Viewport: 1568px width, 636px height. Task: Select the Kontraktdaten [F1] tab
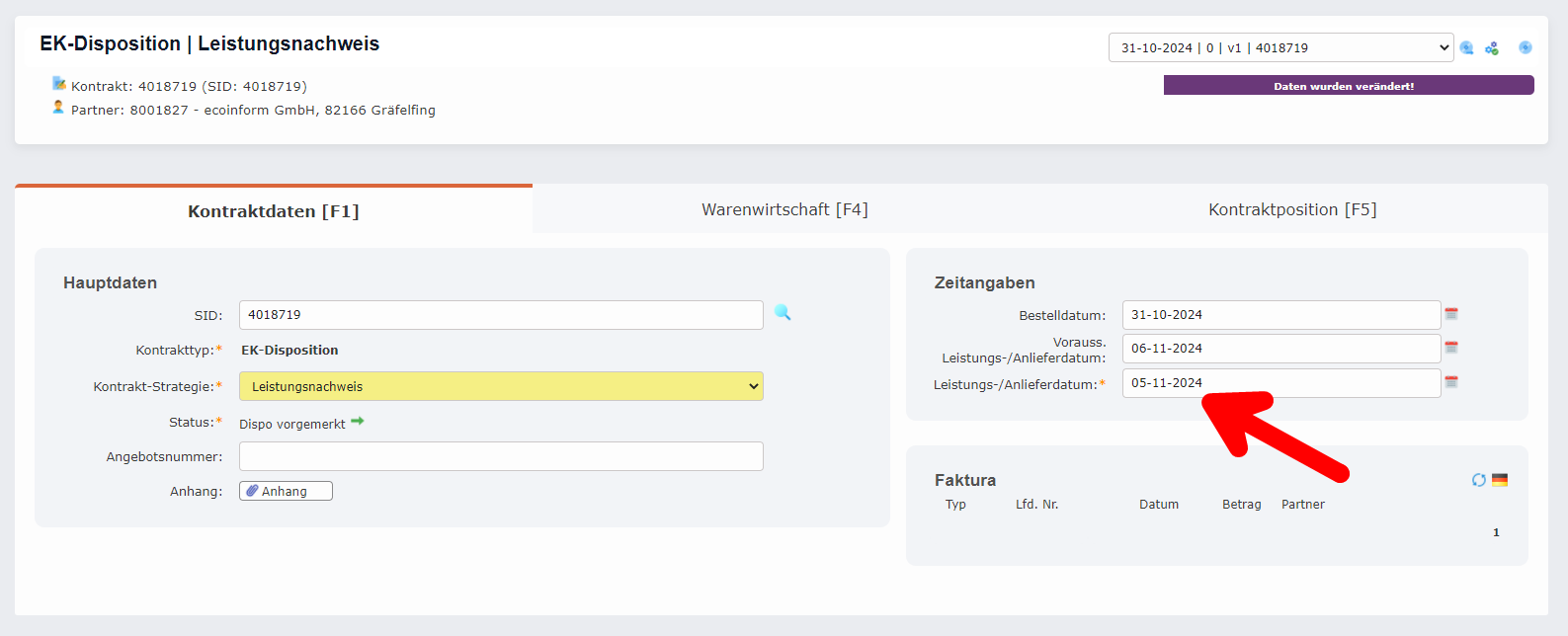[274, 211]
